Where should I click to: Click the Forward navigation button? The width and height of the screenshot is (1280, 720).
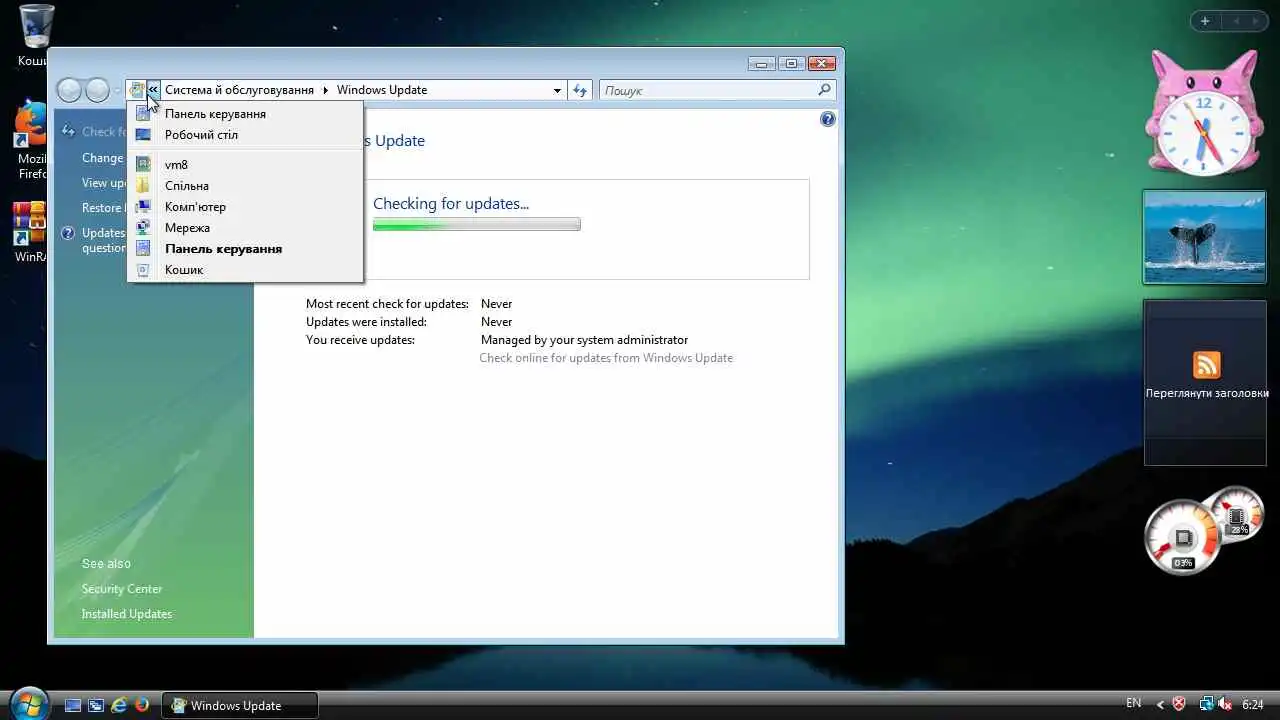[97, 90]
